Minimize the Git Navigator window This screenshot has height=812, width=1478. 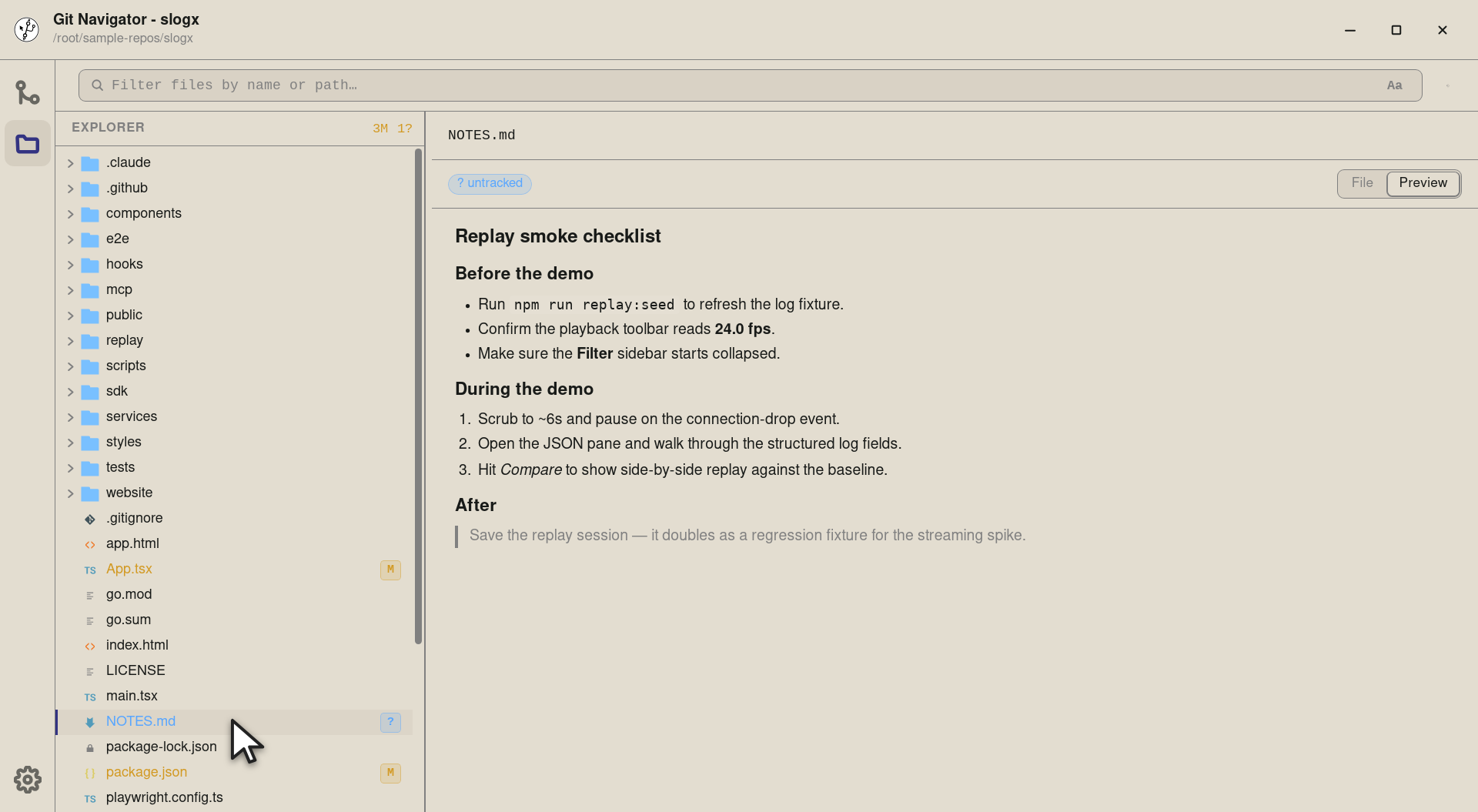(x=1350, y=30)
